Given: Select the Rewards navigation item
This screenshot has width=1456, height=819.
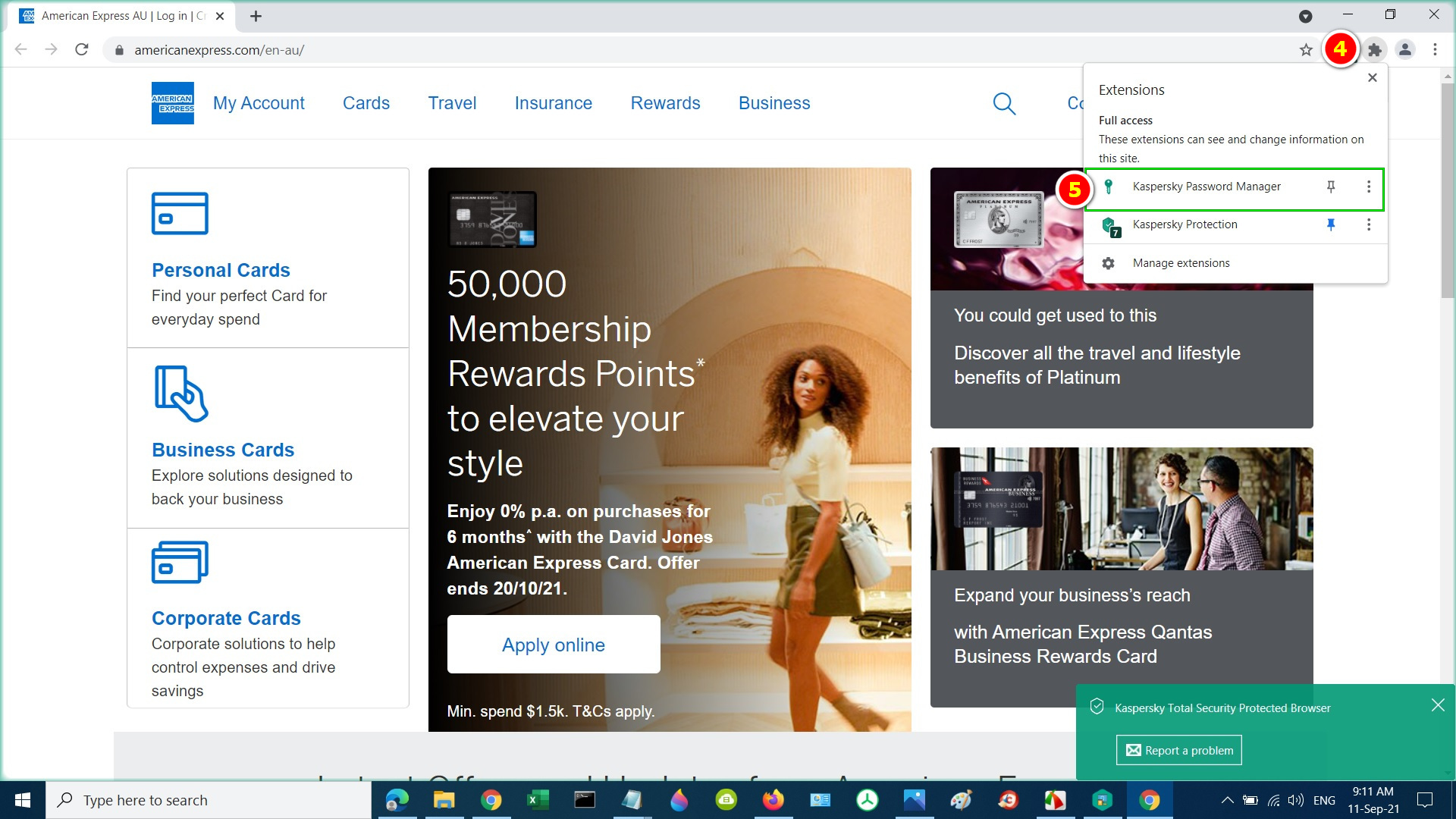Looking at the screenshot, I should (665, 103).
